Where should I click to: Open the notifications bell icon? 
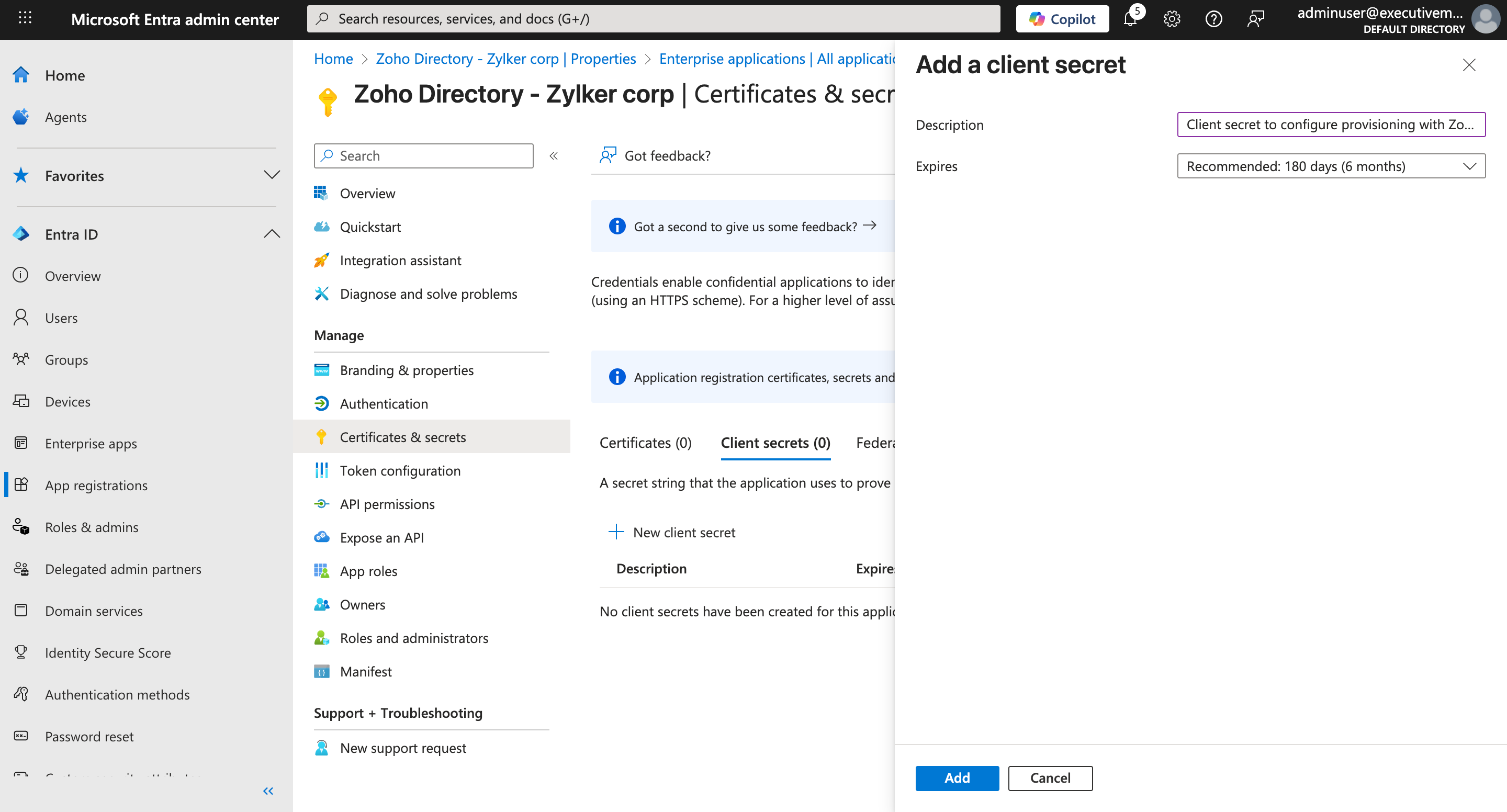[x=1130, y=19]
